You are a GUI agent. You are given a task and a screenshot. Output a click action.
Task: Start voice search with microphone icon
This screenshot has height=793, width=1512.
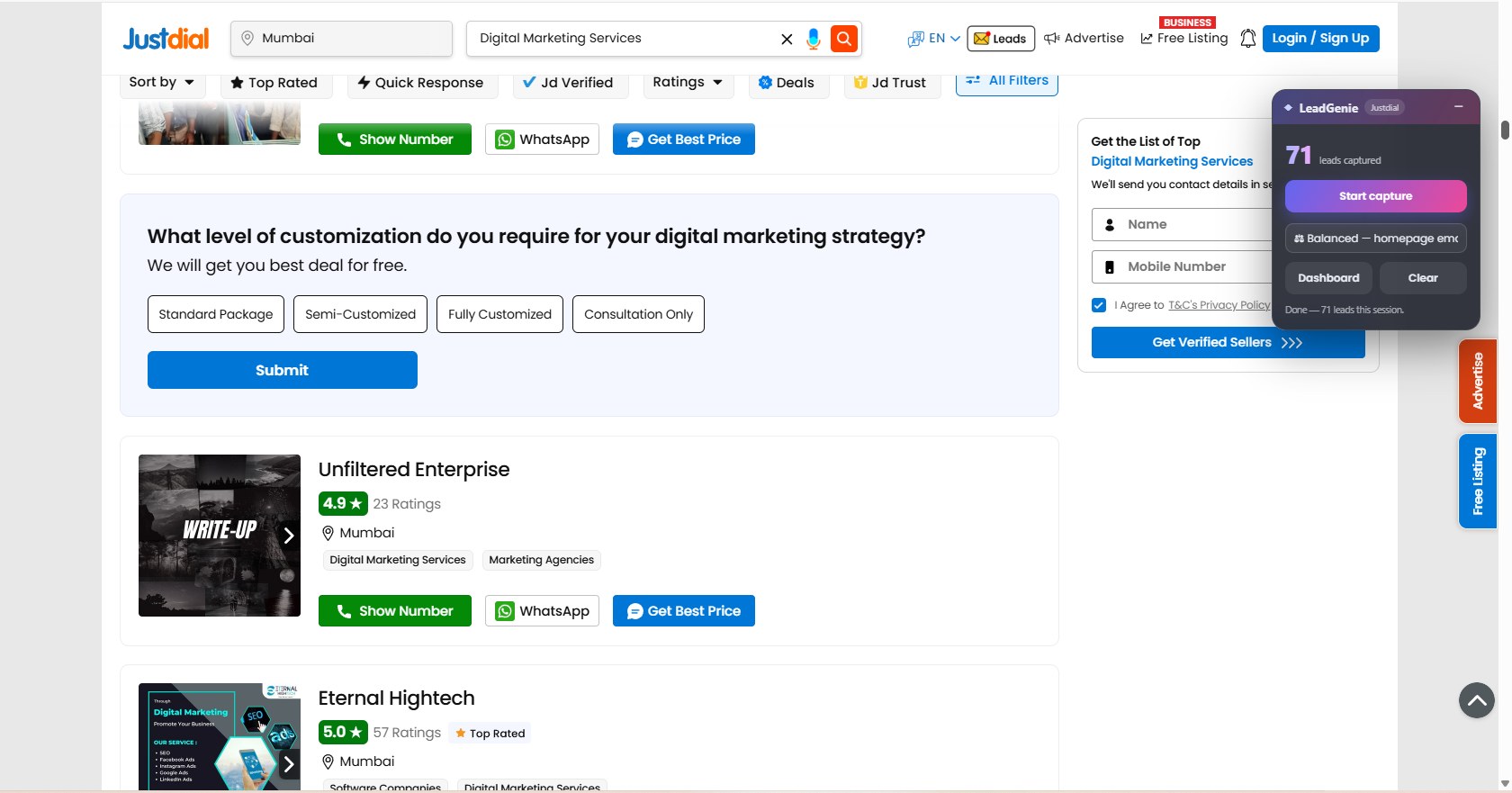click(x=814, y=39)
